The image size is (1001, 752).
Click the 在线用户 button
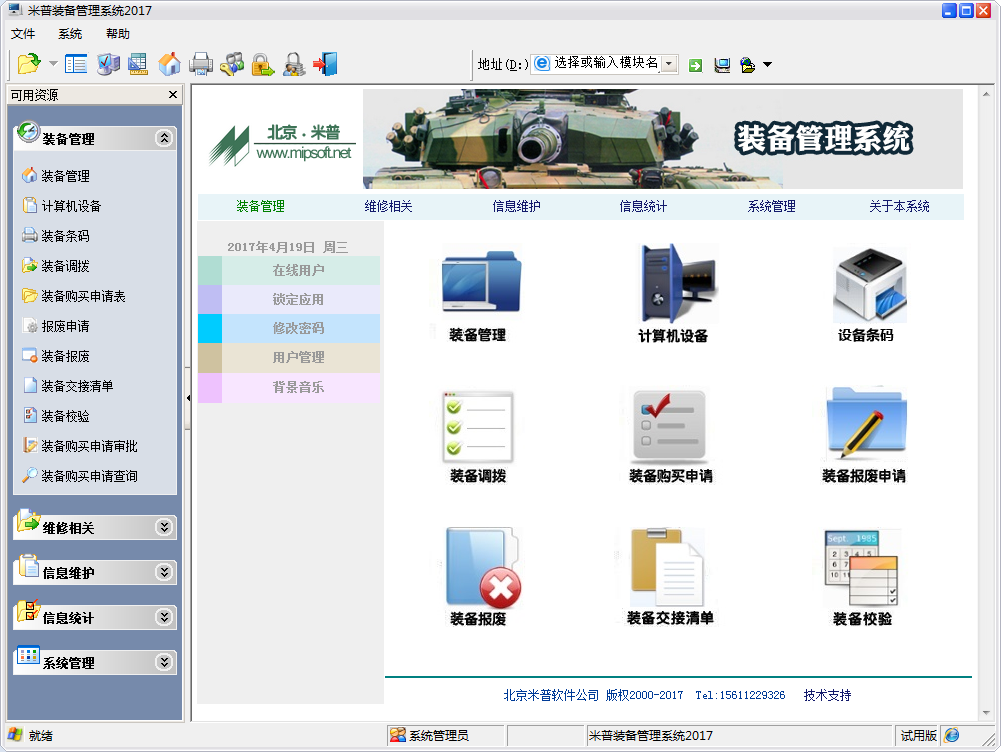(x=289, y=271)
